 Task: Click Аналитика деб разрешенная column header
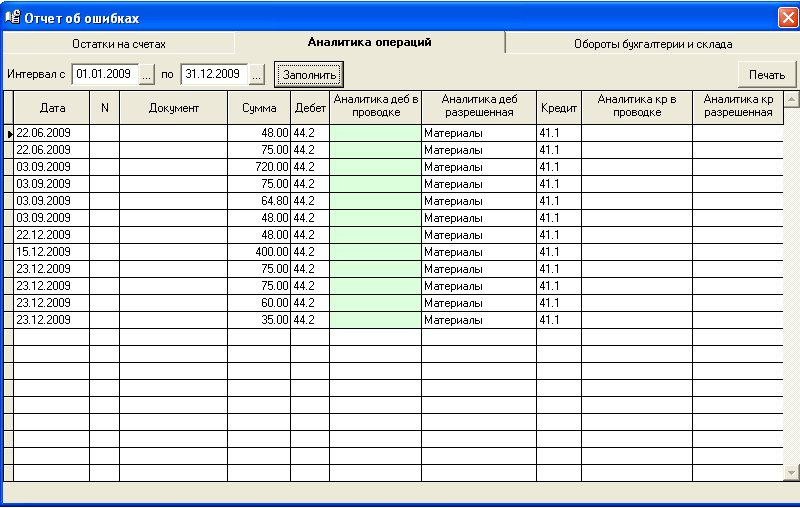tap(478, 107)
